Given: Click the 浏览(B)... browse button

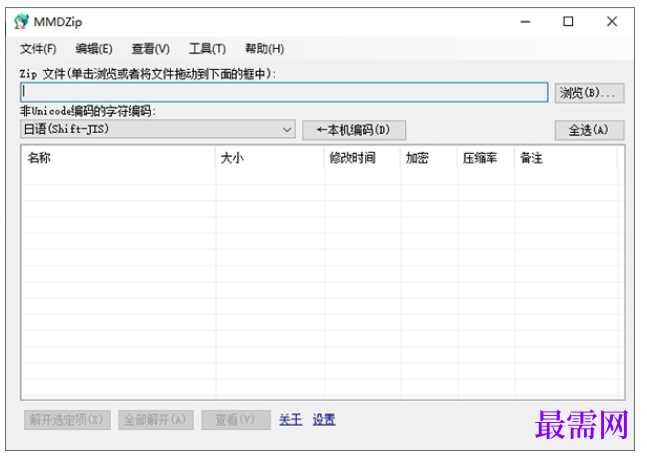Looking at the screenshot, I should click(x=589, y=93).
